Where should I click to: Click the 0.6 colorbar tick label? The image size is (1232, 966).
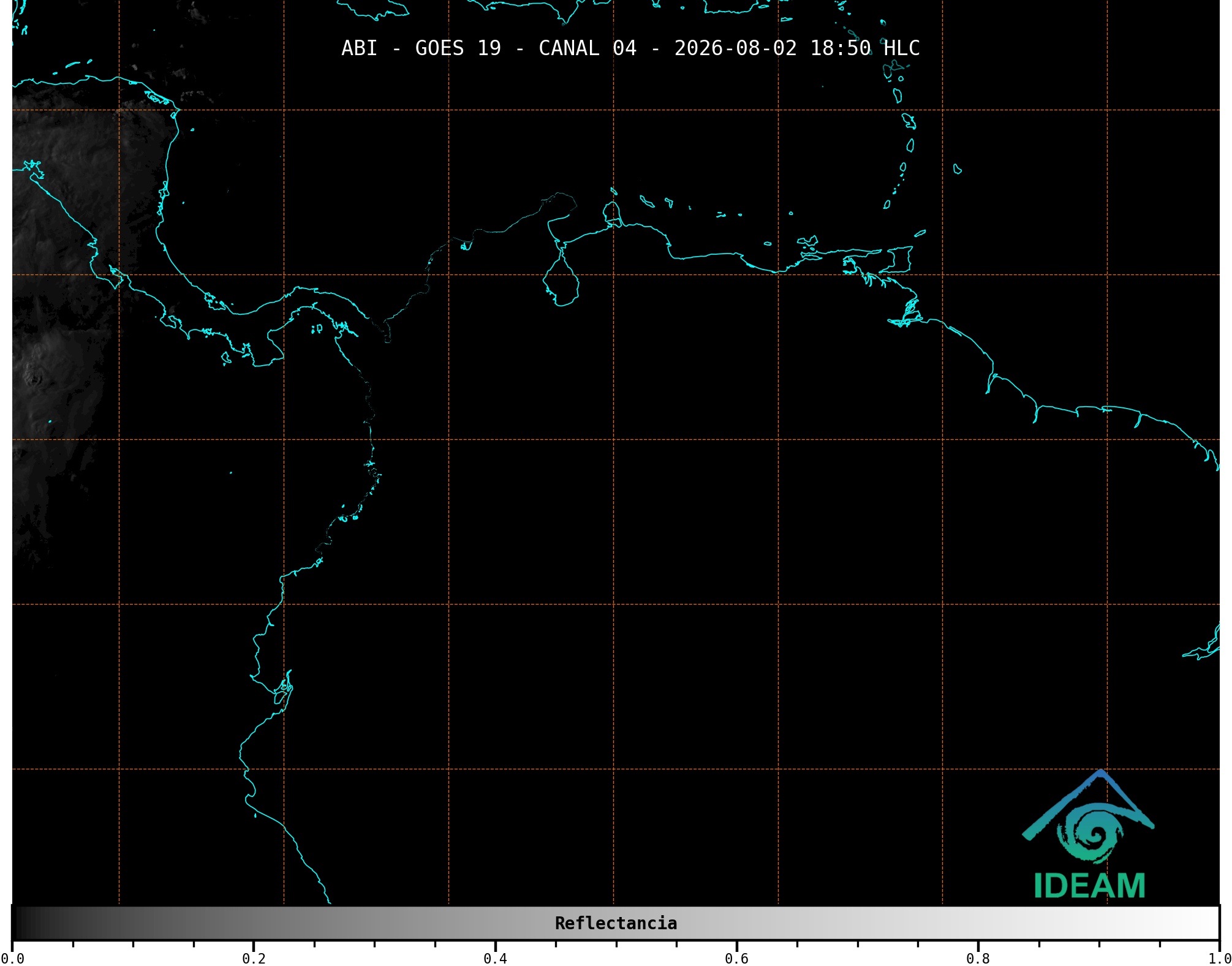click(x=736, y=959)
